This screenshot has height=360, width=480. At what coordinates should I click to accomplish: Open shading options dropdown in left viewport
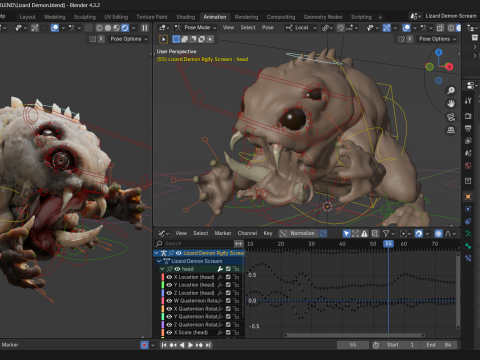(x=134, y=28)
